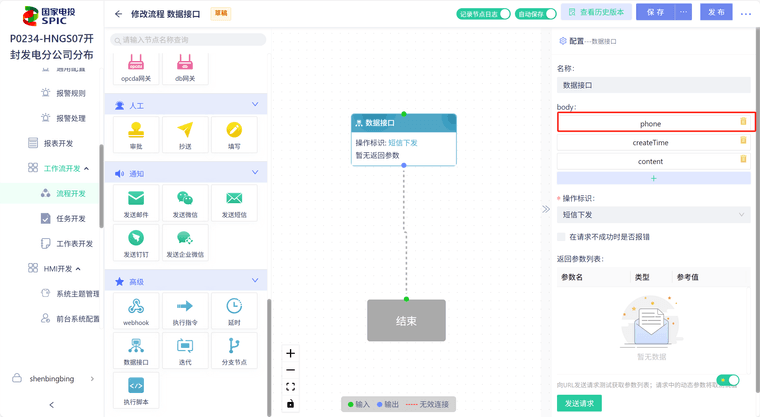Image resolution: width=760 pixels, height=417 pixels.
Task: Click the 发布 button
Action: pos(716,12)
